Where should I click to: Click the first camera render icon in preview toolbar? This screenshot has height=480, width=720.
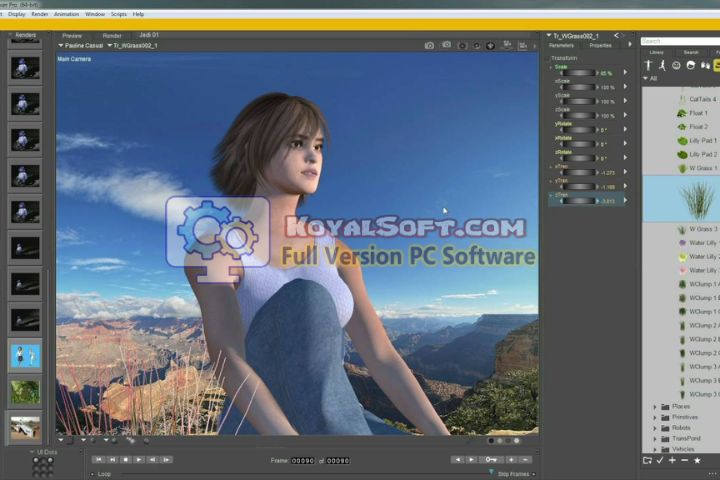coord(429,45)
